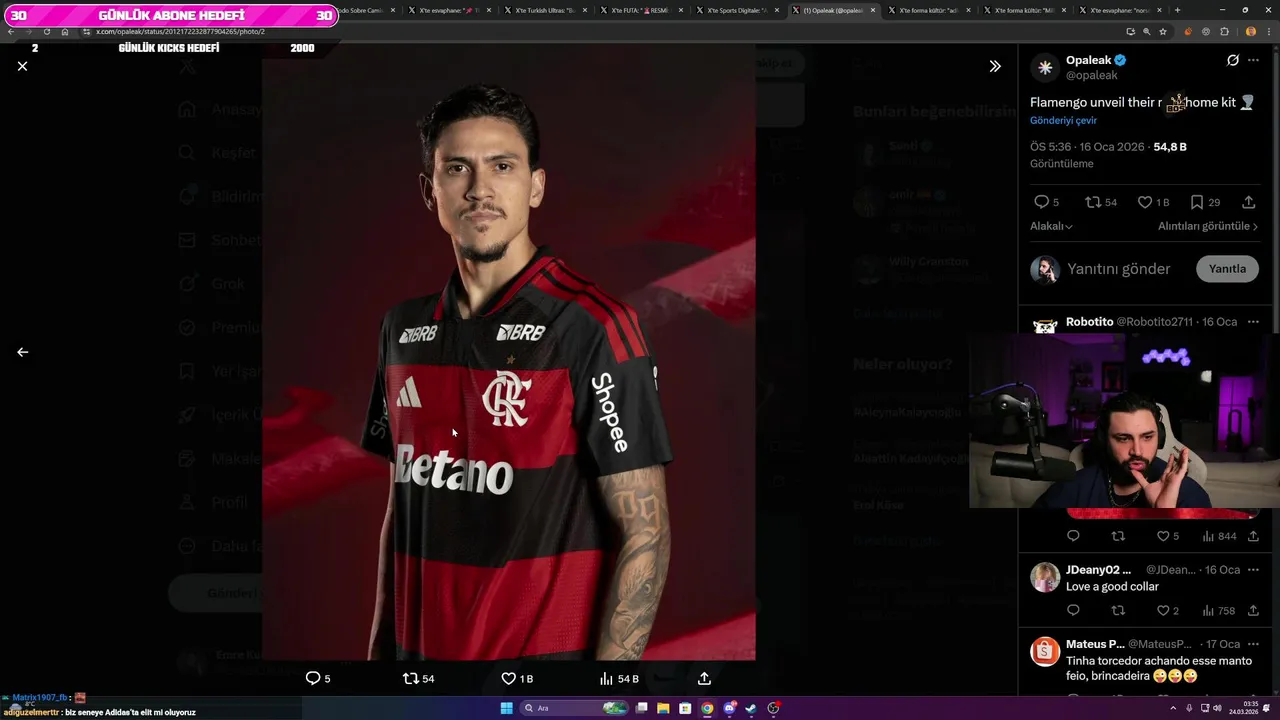Open Steam from the taskbar
Viewport: 1280px width, 720px height.
pos(751,708)
